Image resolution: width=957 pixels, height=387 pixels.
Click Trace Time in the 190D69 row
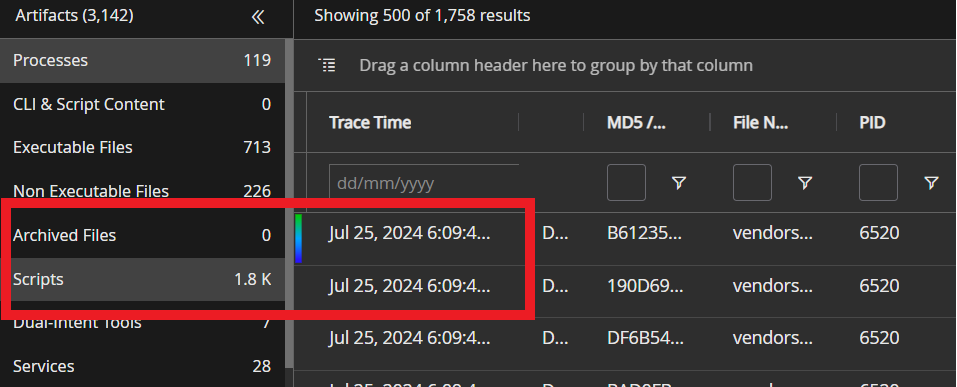[410, 286]
